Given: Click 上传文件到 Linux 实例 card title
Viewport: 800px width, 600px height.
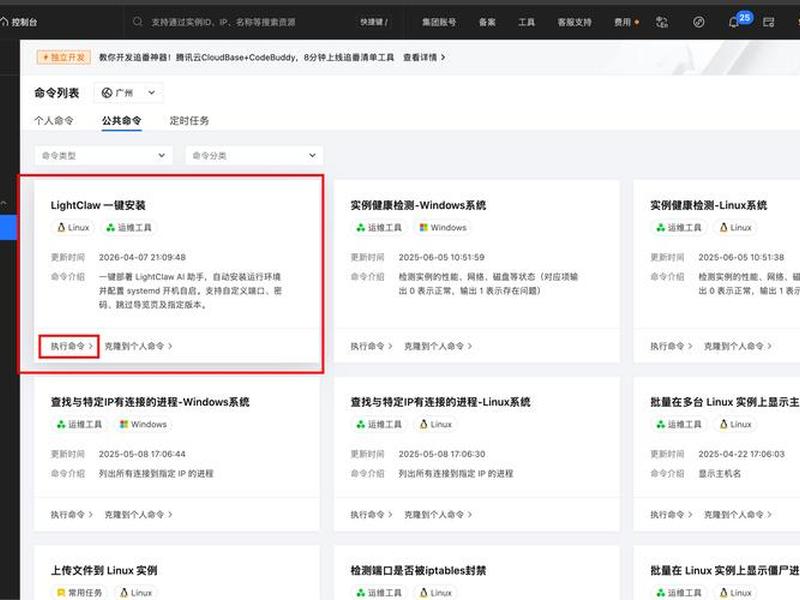Looking at the screenshot, I should click(104, 570).
